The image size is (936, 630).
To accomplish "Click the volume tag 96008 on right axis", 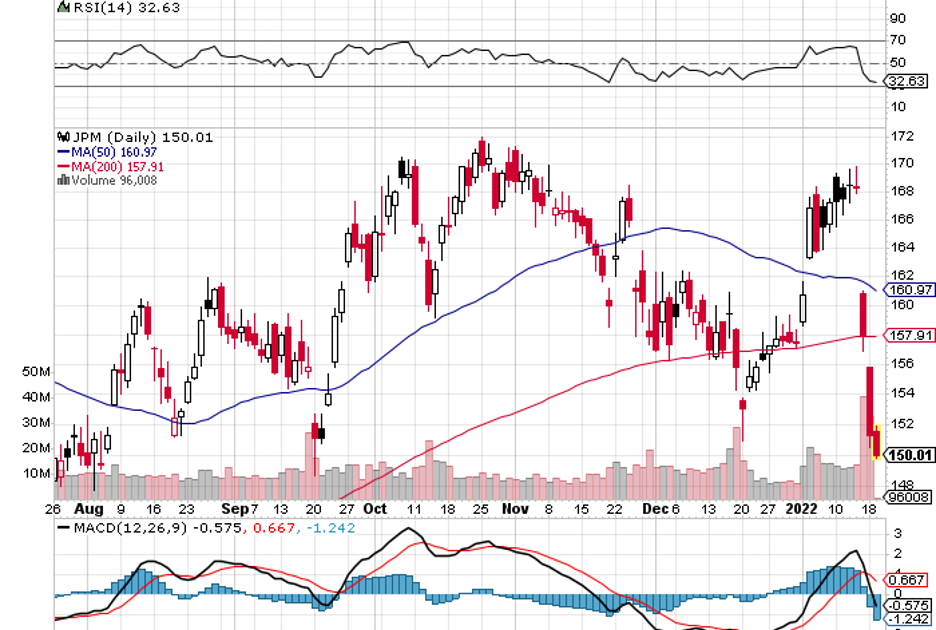I will point(908,497).
